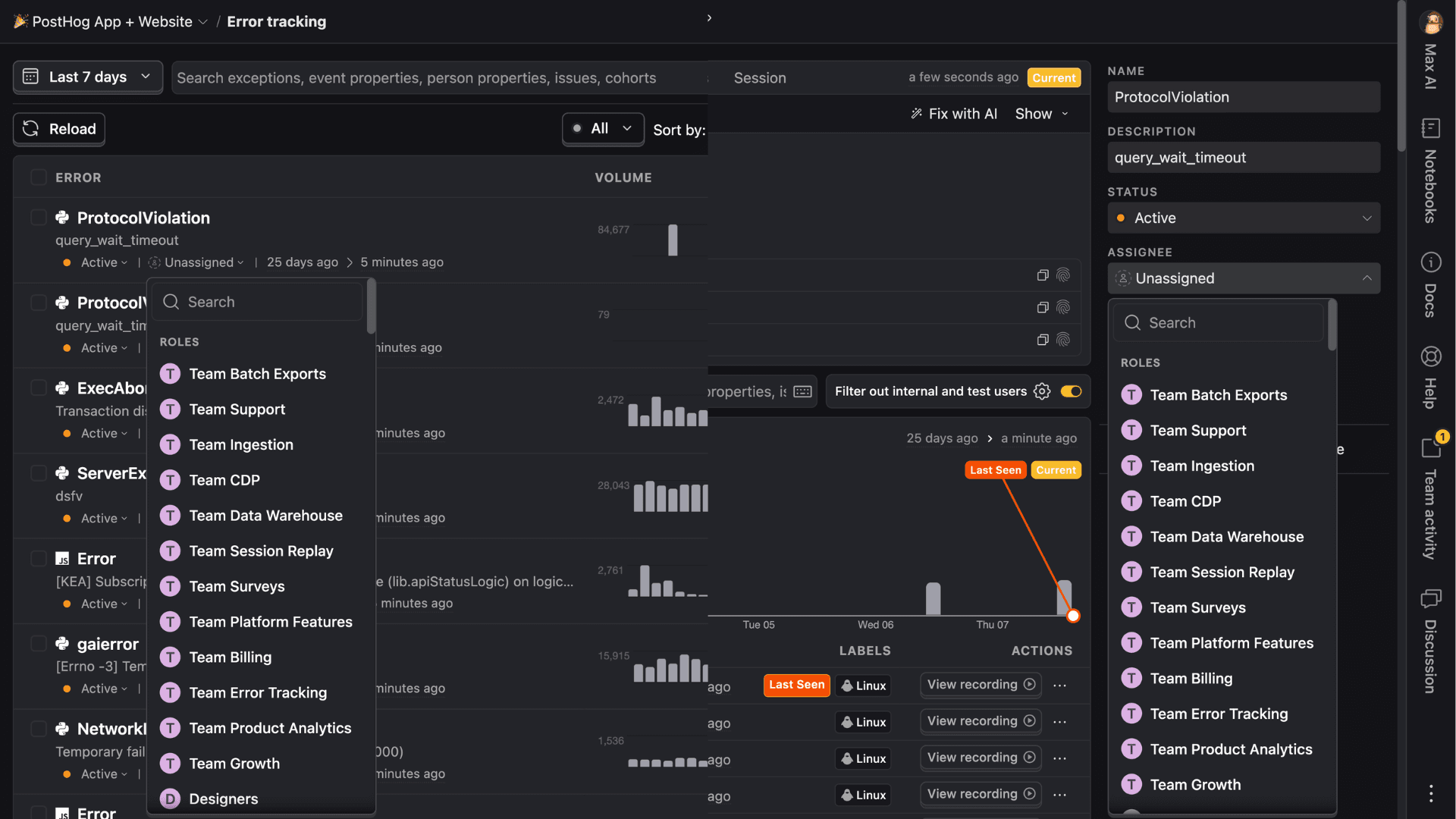The width and height of the screenshot is (1456, 819).
Task: Check the first ProtocolViolation row checkbox
Action: point(38,218)
